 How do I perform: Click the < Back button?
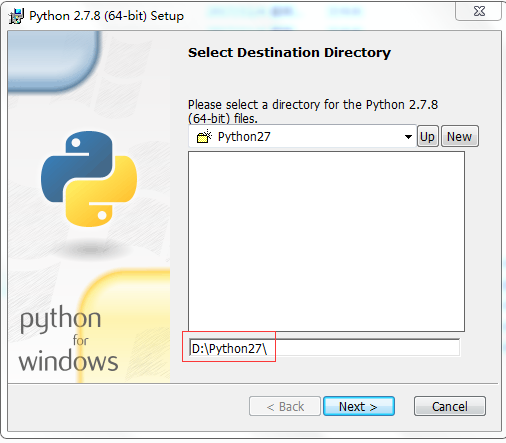[285, 406]
